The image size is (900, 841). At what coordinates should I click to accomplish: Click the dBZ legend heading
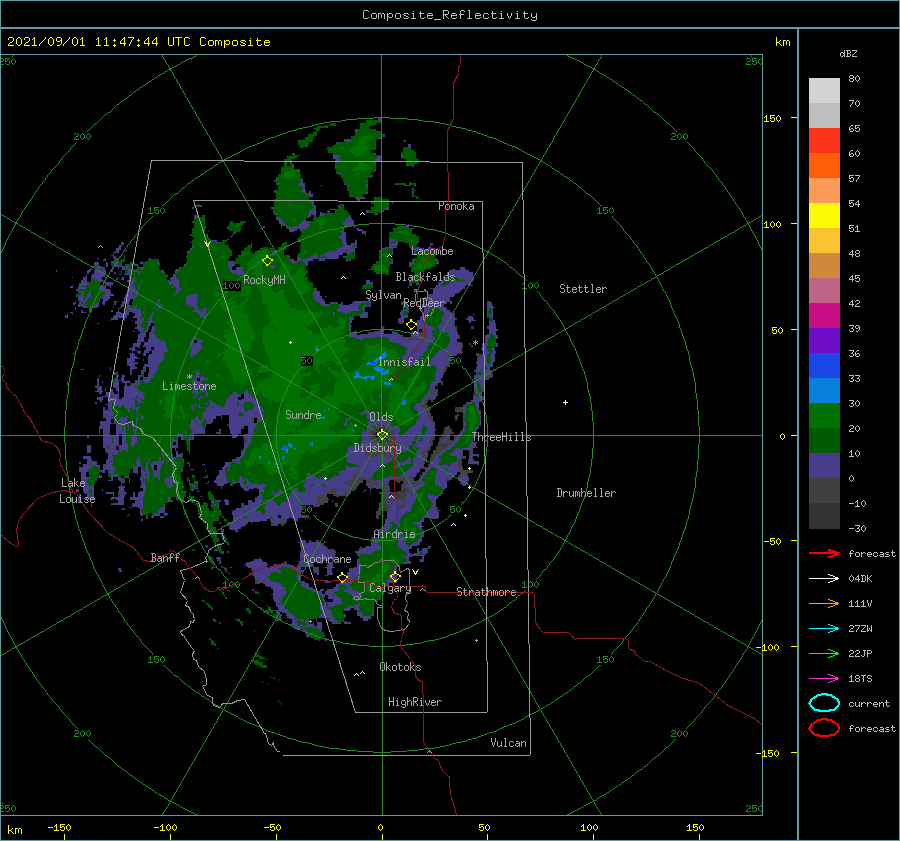pos(848,53)
